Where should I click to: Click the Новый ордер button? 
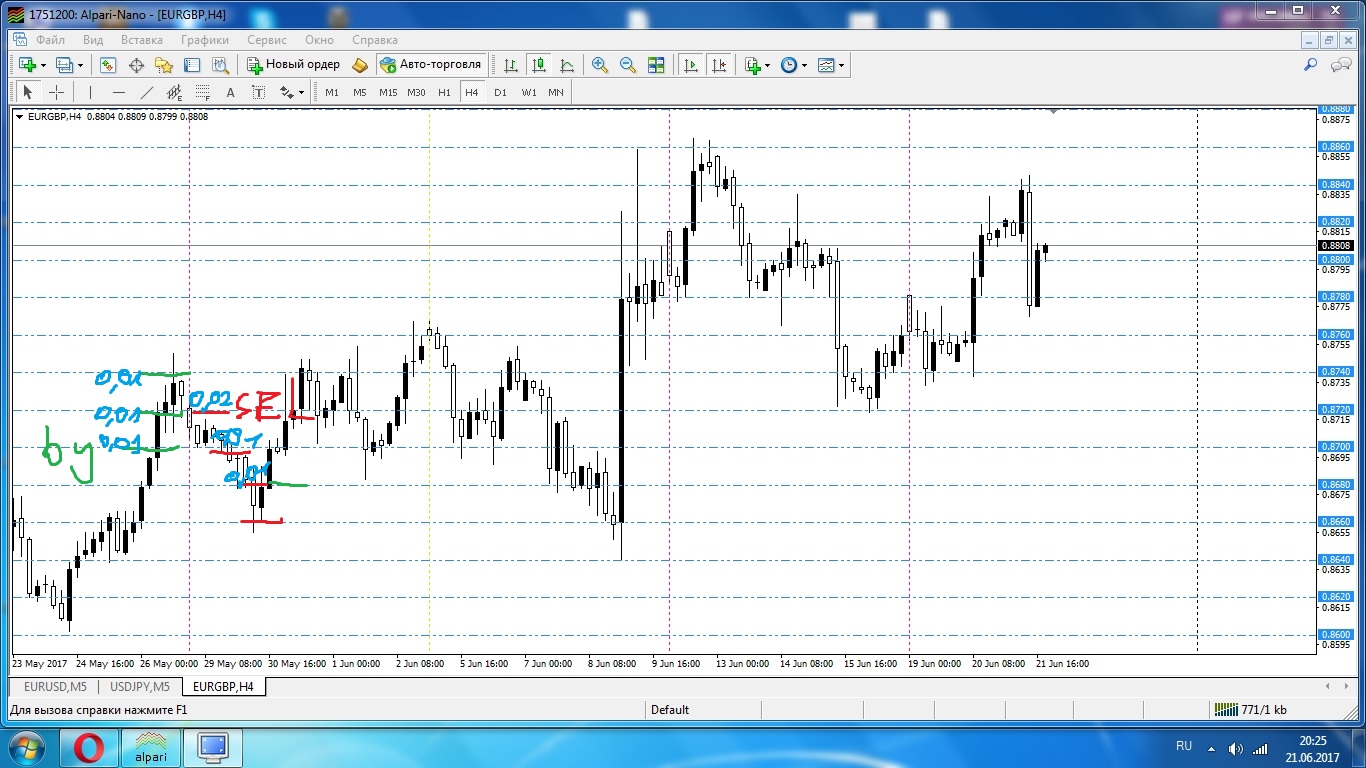tap(294, 65)
